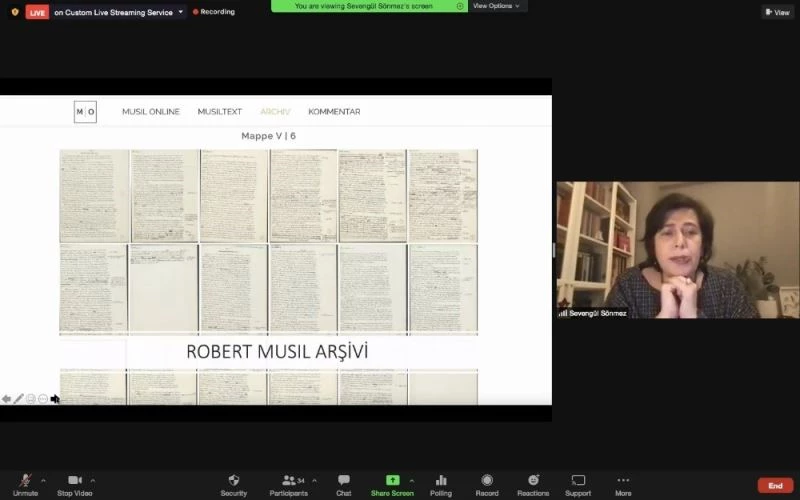Toggle the meeting Record button
This screenshot has width=800, height=500.
[x=487, y=482]
